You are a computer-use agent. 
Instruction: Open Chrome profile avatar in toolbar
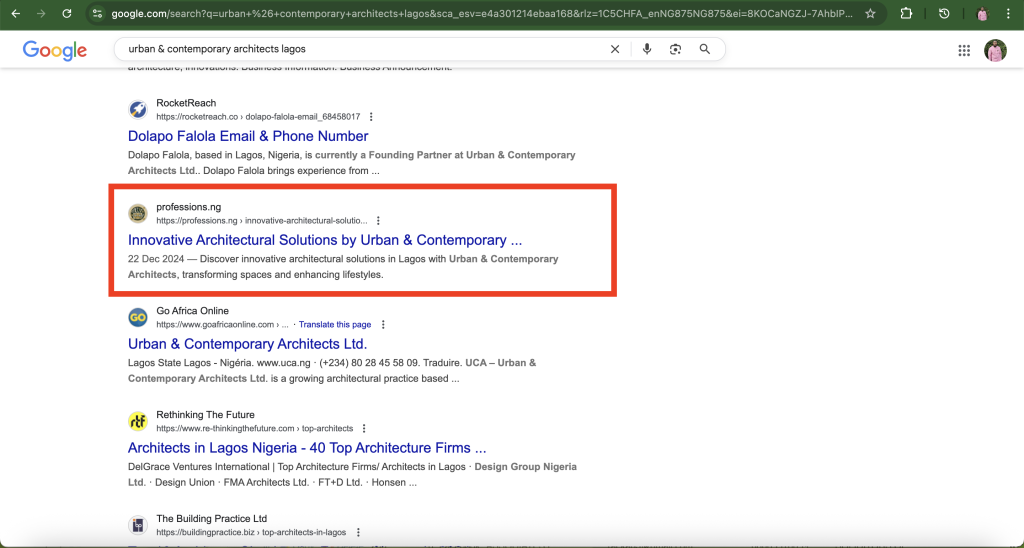[x=982, y=13]
